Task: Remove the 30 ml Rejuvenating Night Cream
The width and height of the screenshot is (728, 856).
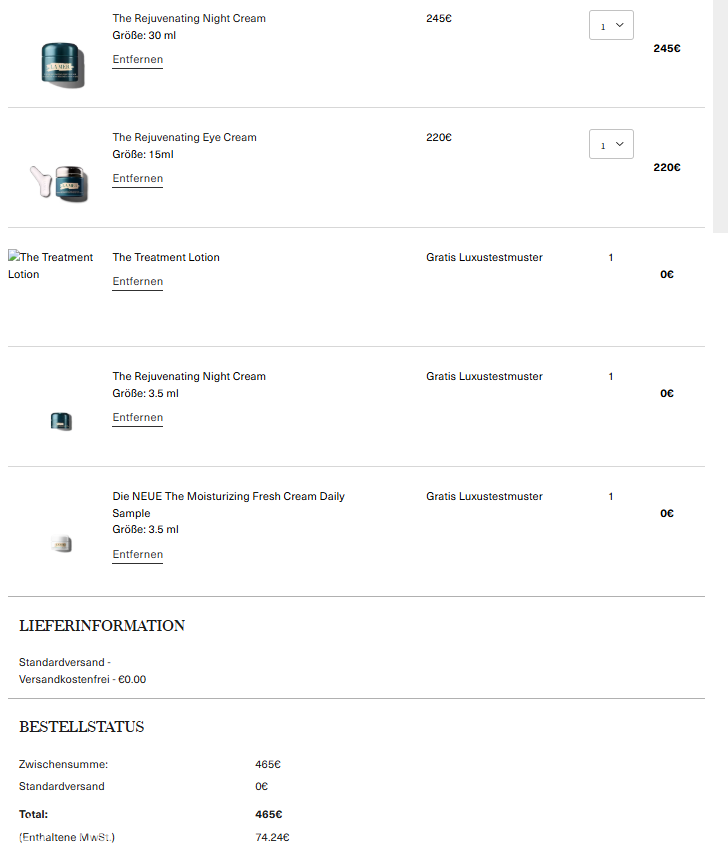Action: (137, 60)
